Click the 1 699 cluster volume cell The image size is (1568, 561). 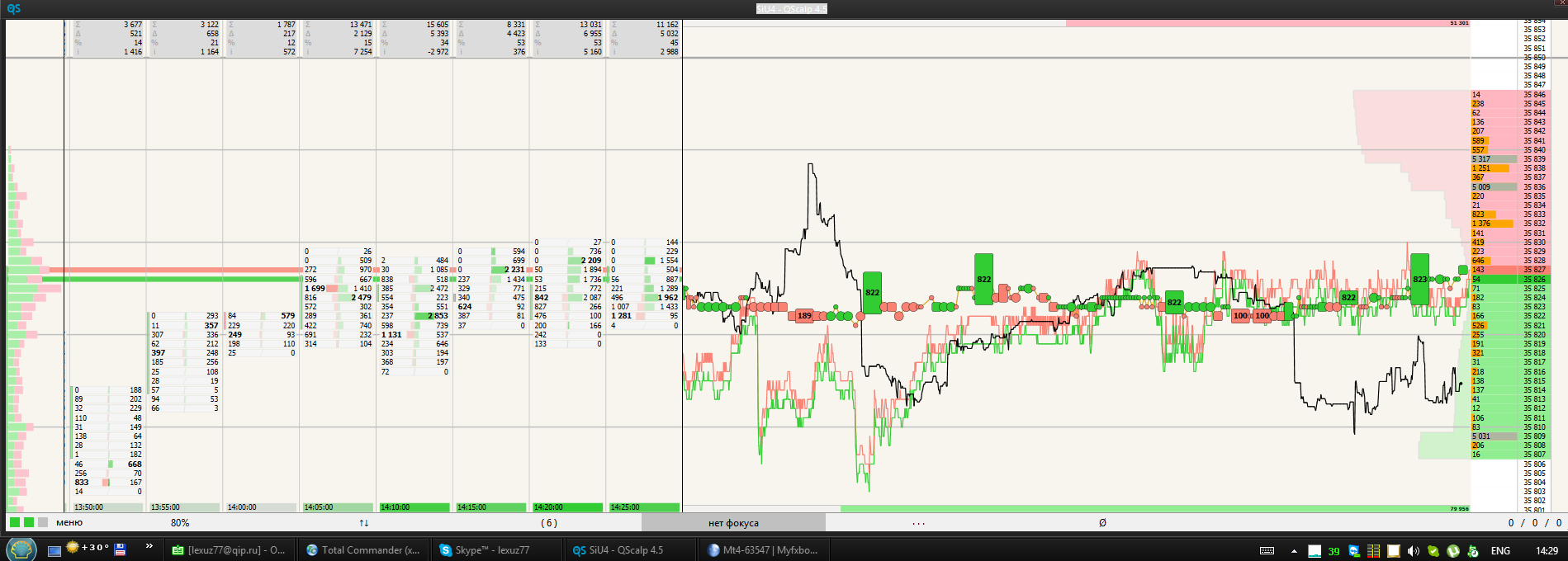point(315,289)
